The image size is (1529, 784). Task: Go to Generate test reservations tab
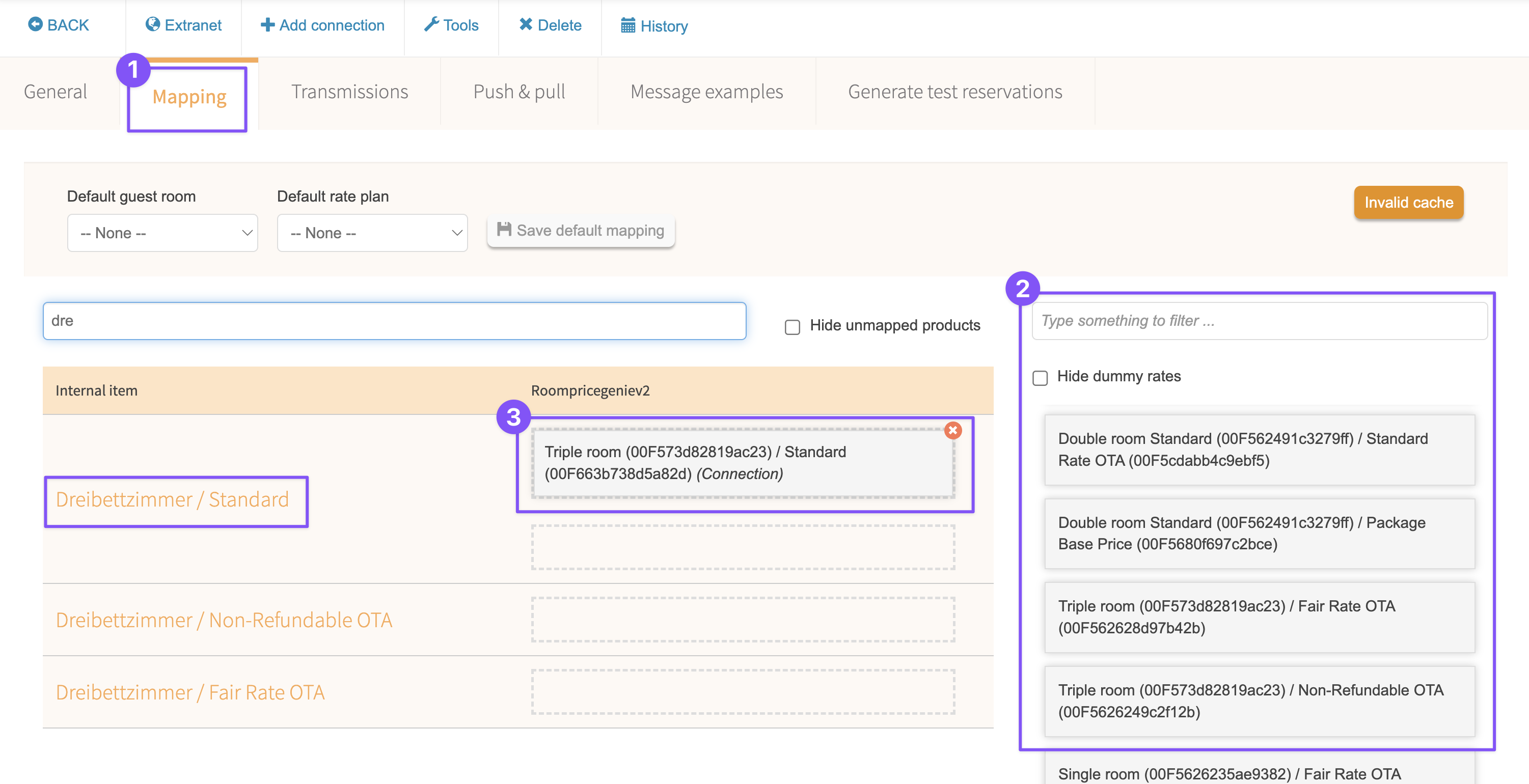(954, 92)
